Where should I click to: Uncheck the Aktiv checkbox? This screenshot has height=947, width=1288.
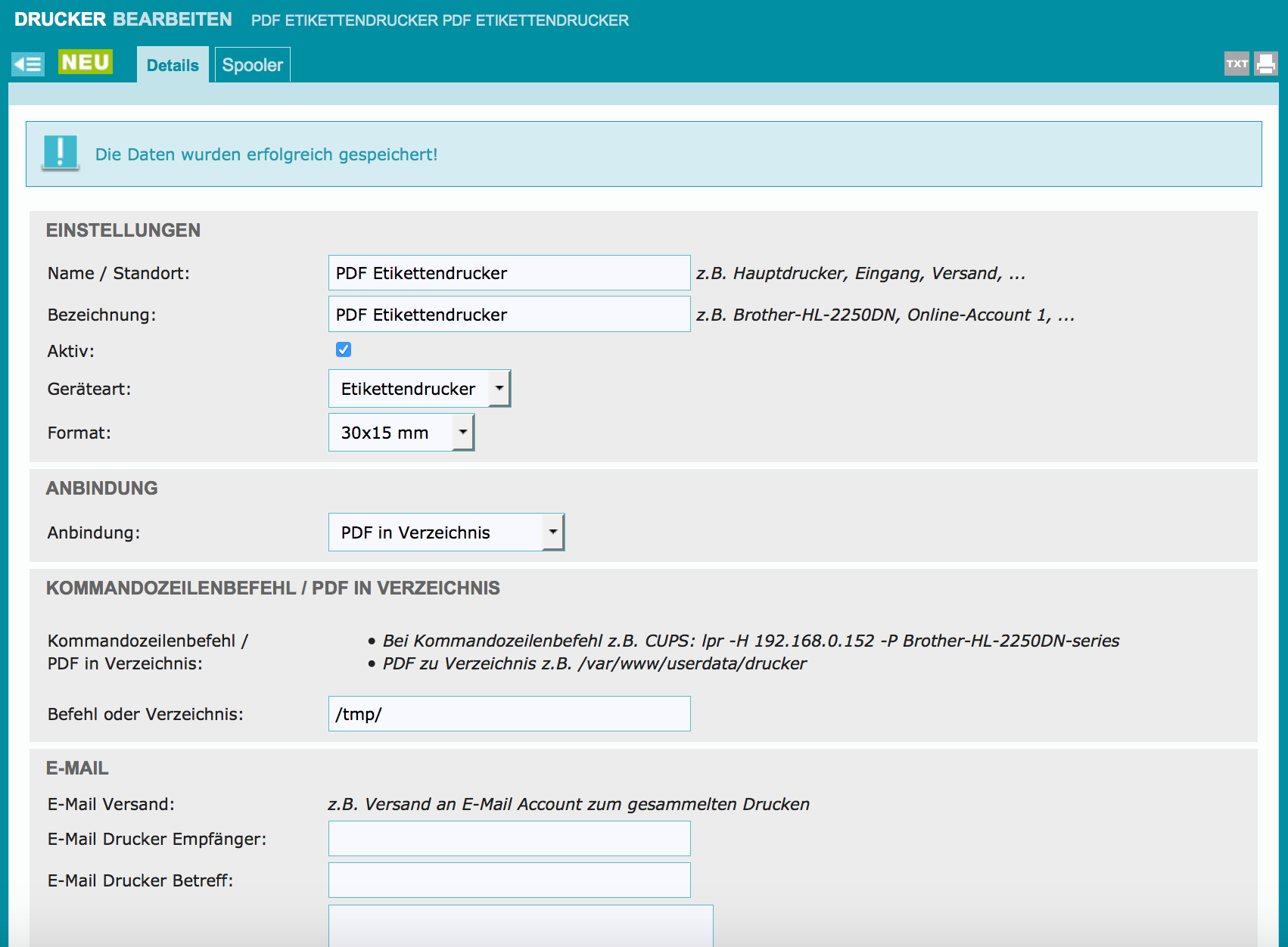[x=344, y=349]
